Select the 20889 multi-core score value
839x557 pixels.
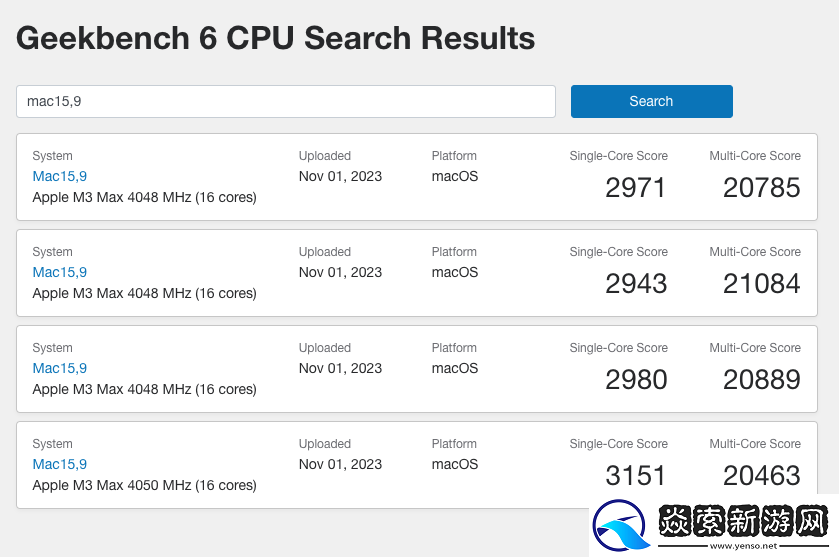coord(762,379)
